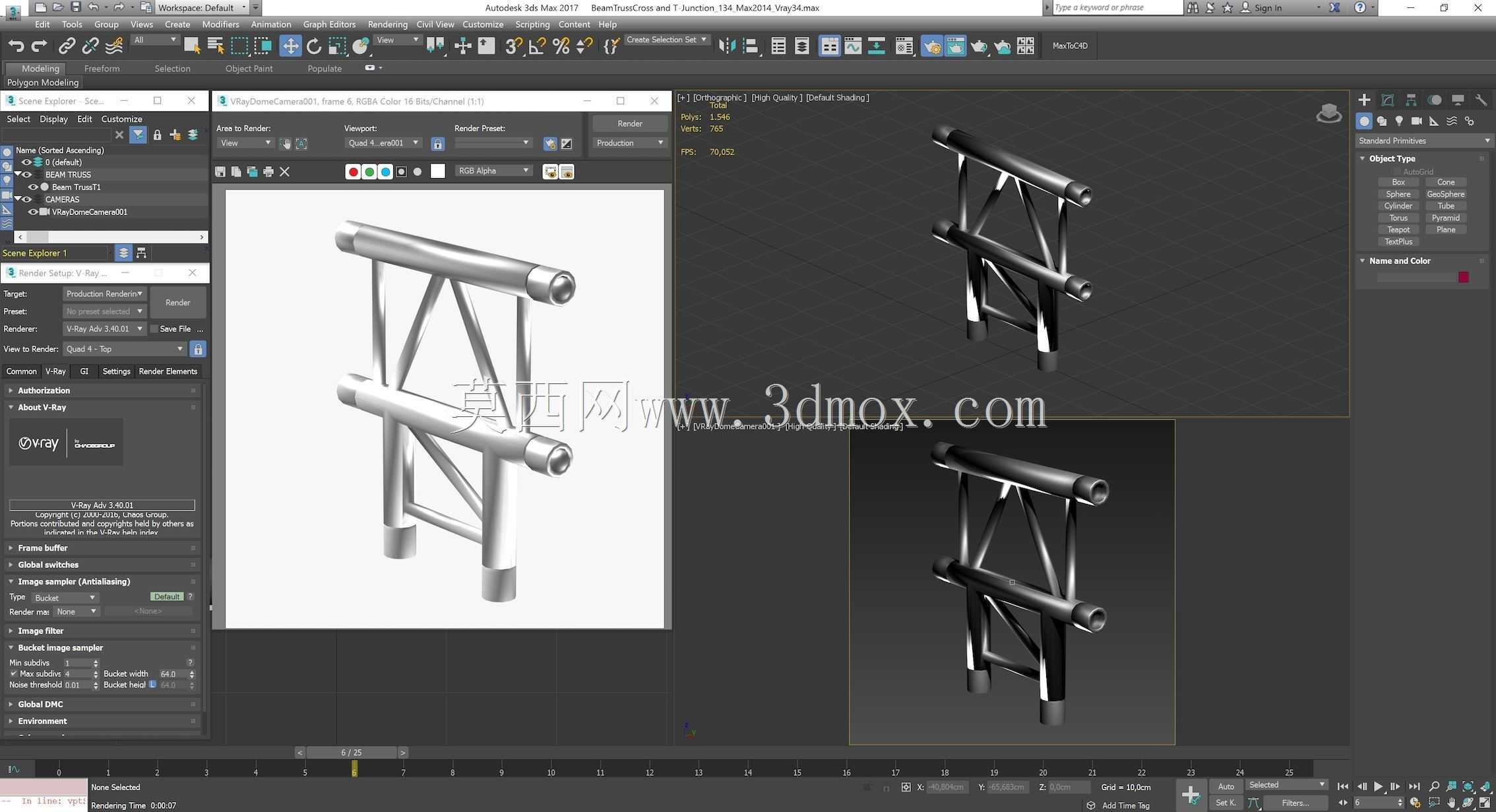Image resolution: width=1496 pixels, height=812 pixels.
Task: Click the Undo arrow in main toolbar
Action: coord(16,46)
